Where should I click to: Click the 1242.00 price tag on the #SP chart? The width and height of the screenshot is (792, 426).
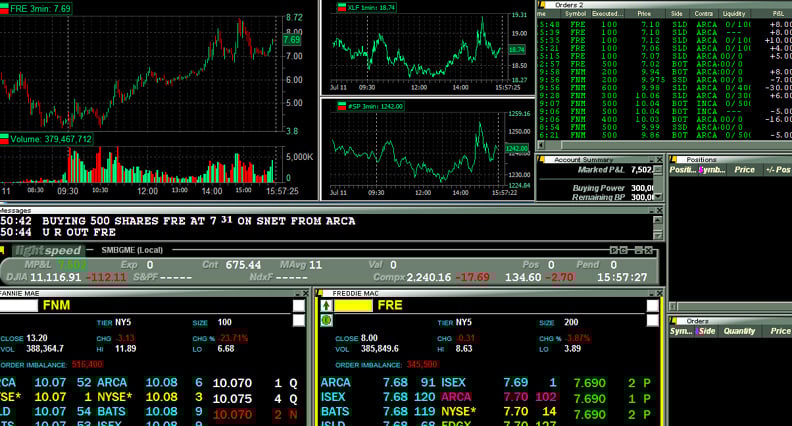pos(516,149)
